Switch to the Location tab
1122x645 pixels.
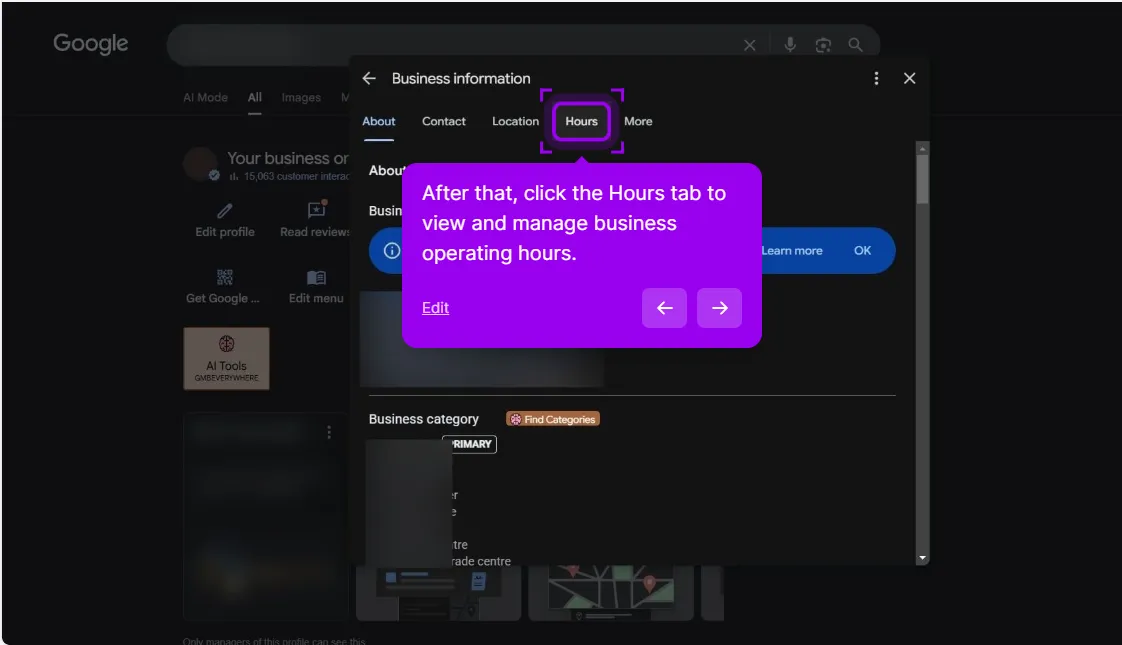point(515,122)
